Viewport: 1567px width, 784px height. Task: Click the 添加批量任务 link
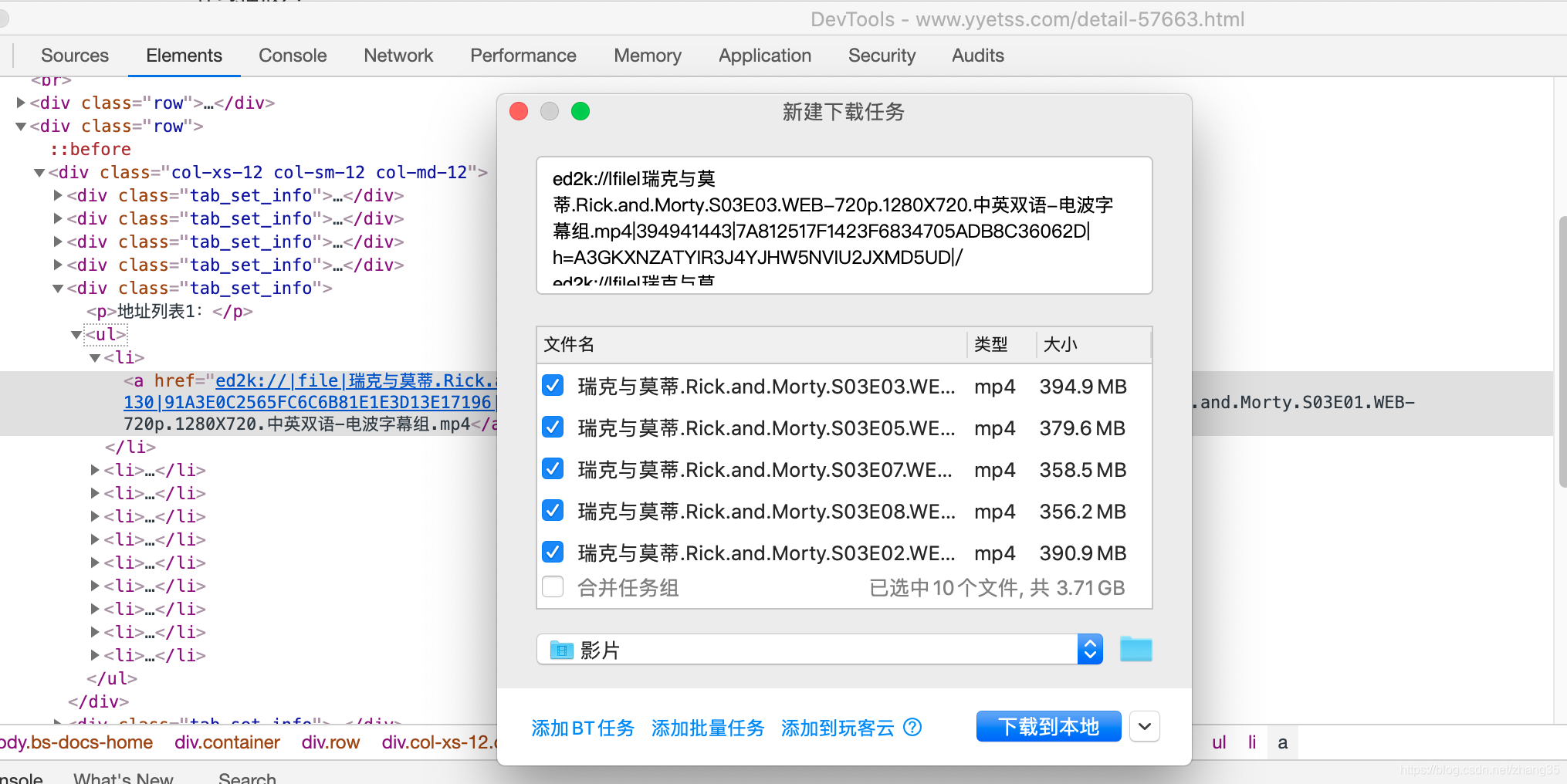tap(708, 728)
